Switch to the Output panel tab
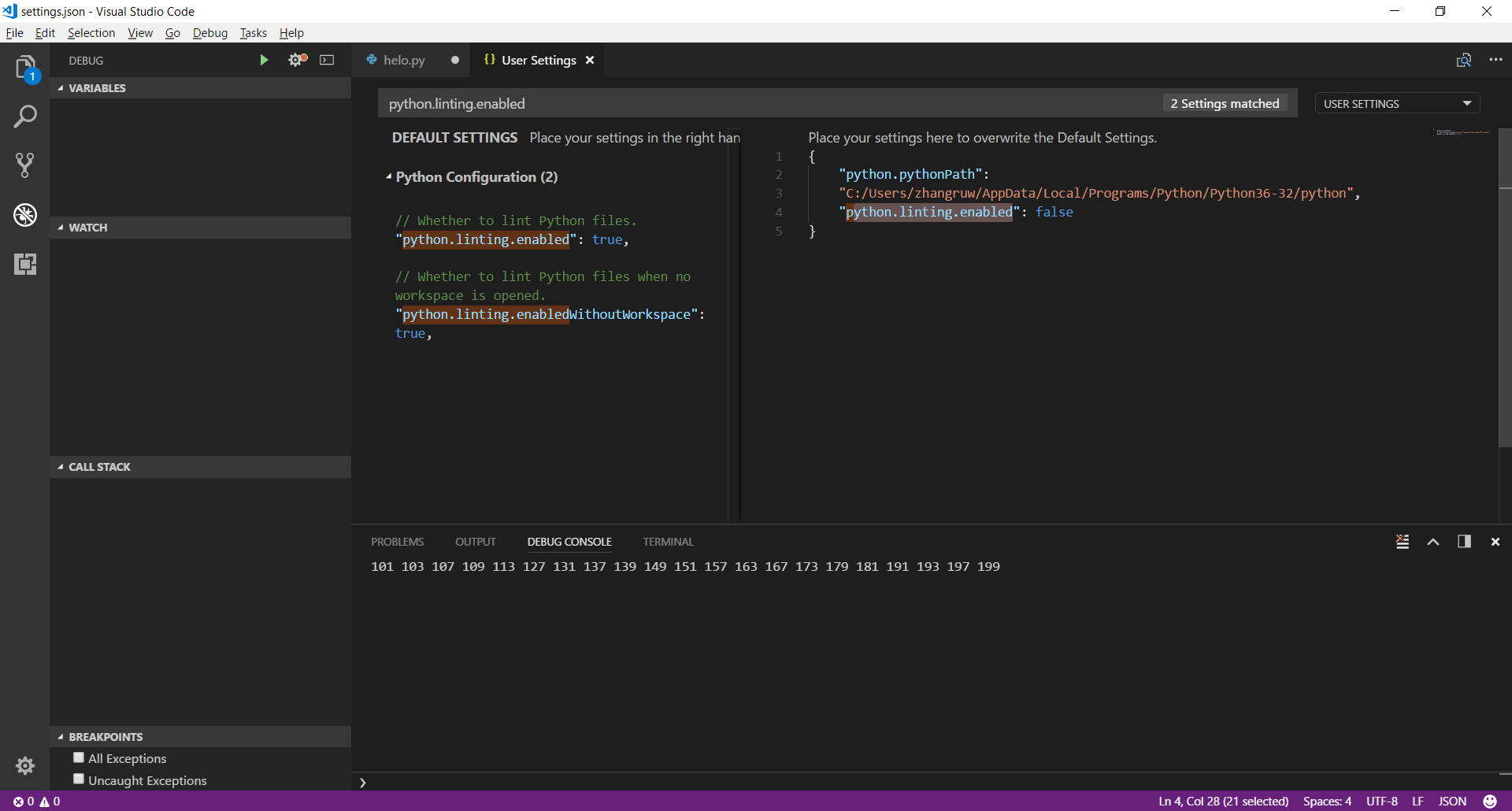The width and height of the screenshot is (1512, 811). pos(475,542)
